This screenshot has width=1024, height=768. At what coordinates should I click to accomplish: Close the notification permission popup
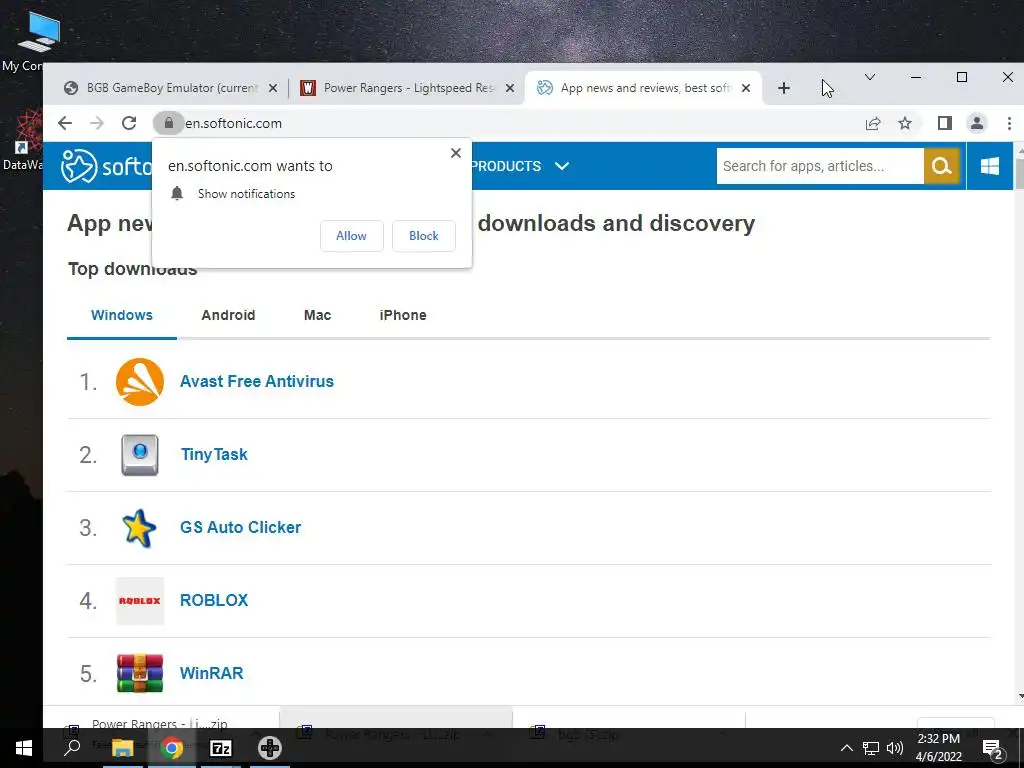click(456, 153)
